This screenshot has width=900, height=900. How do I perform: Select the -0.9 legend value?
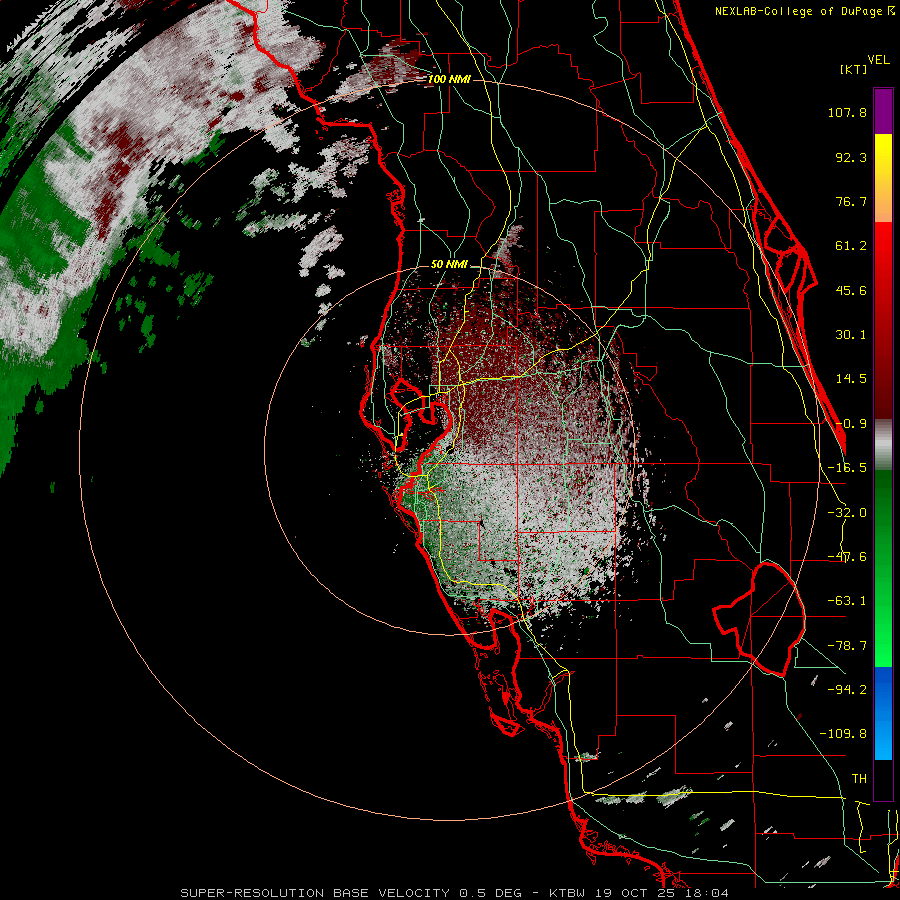pyautogui.click(x=851, y=424)
